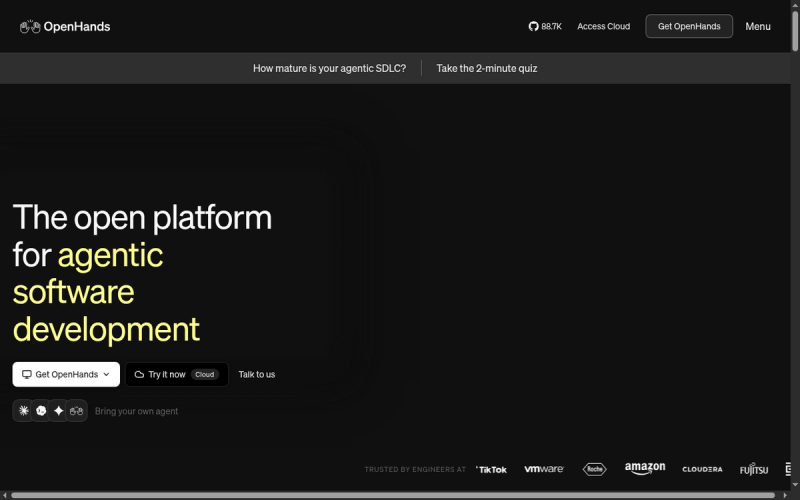Screen dimensions: 800x500
Task: Open the GitHub repository star count link
Action: point(545,27)
